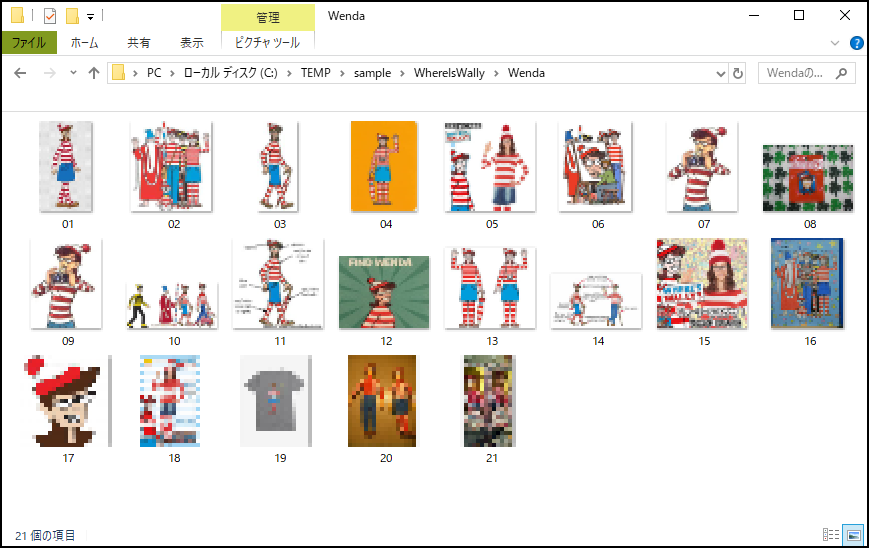This screenshot has height=548, width=869.
Task: Select the blue-framed image 16
Action: (x=807, y=284)
